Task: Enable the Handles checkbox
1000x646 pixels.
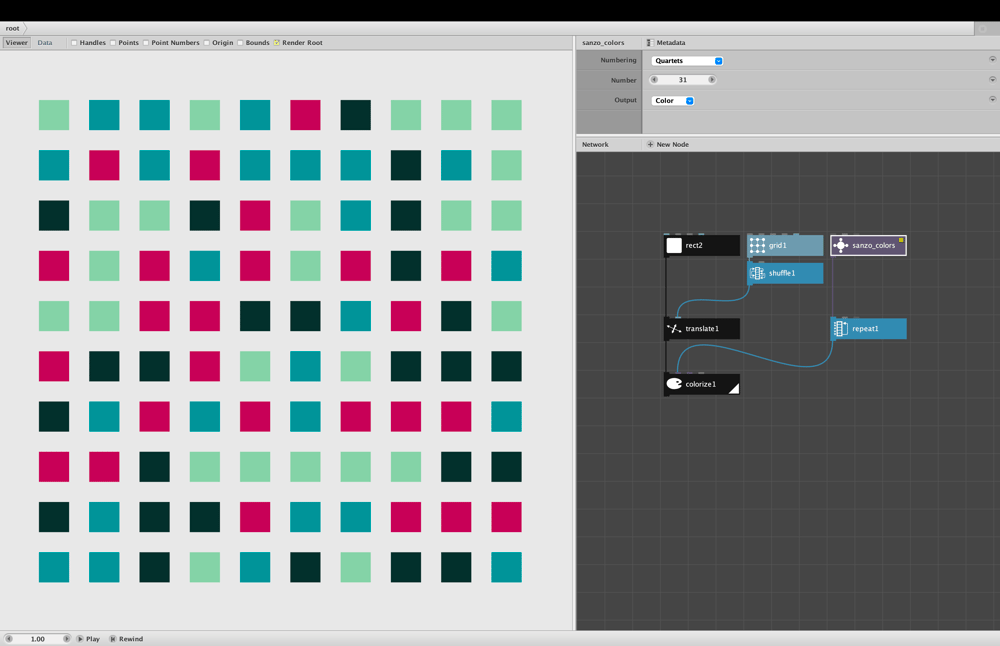Action: pos(74,43)
